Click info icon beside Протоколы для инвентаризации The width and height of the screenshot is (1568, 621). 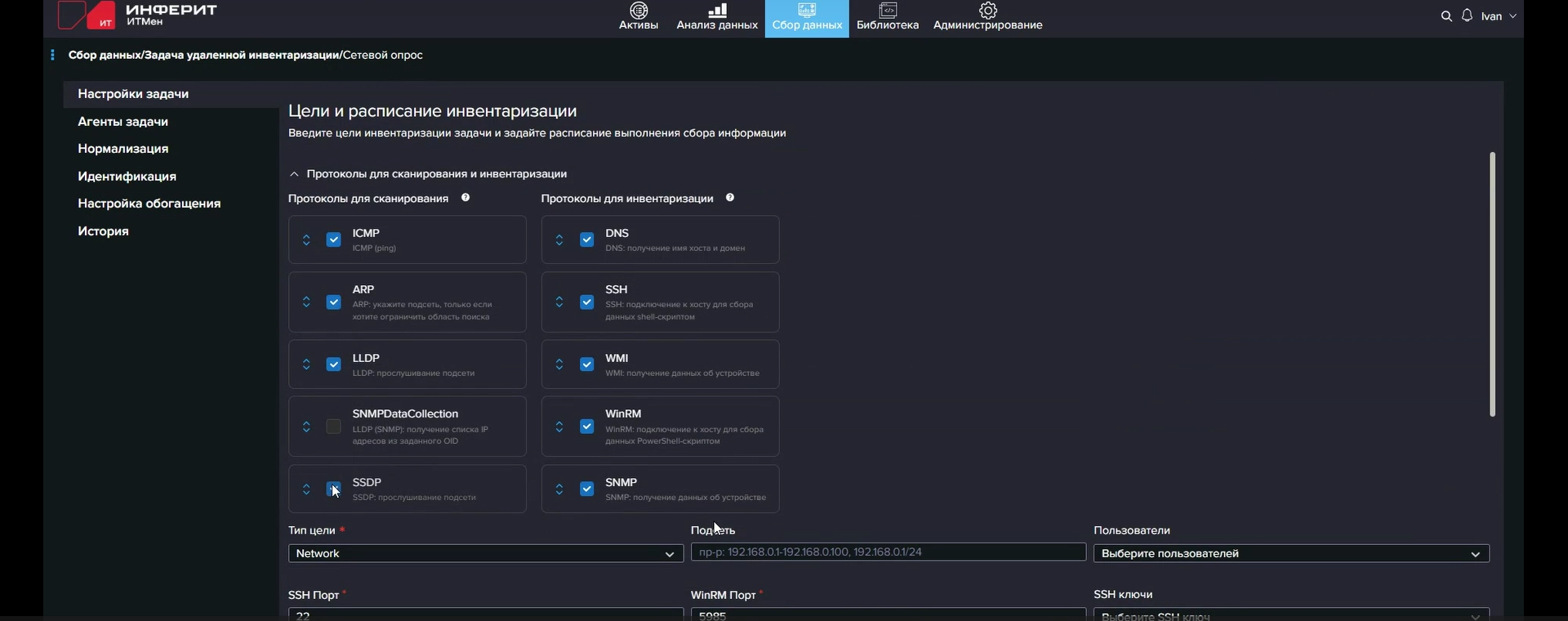[x=730, y=198]
